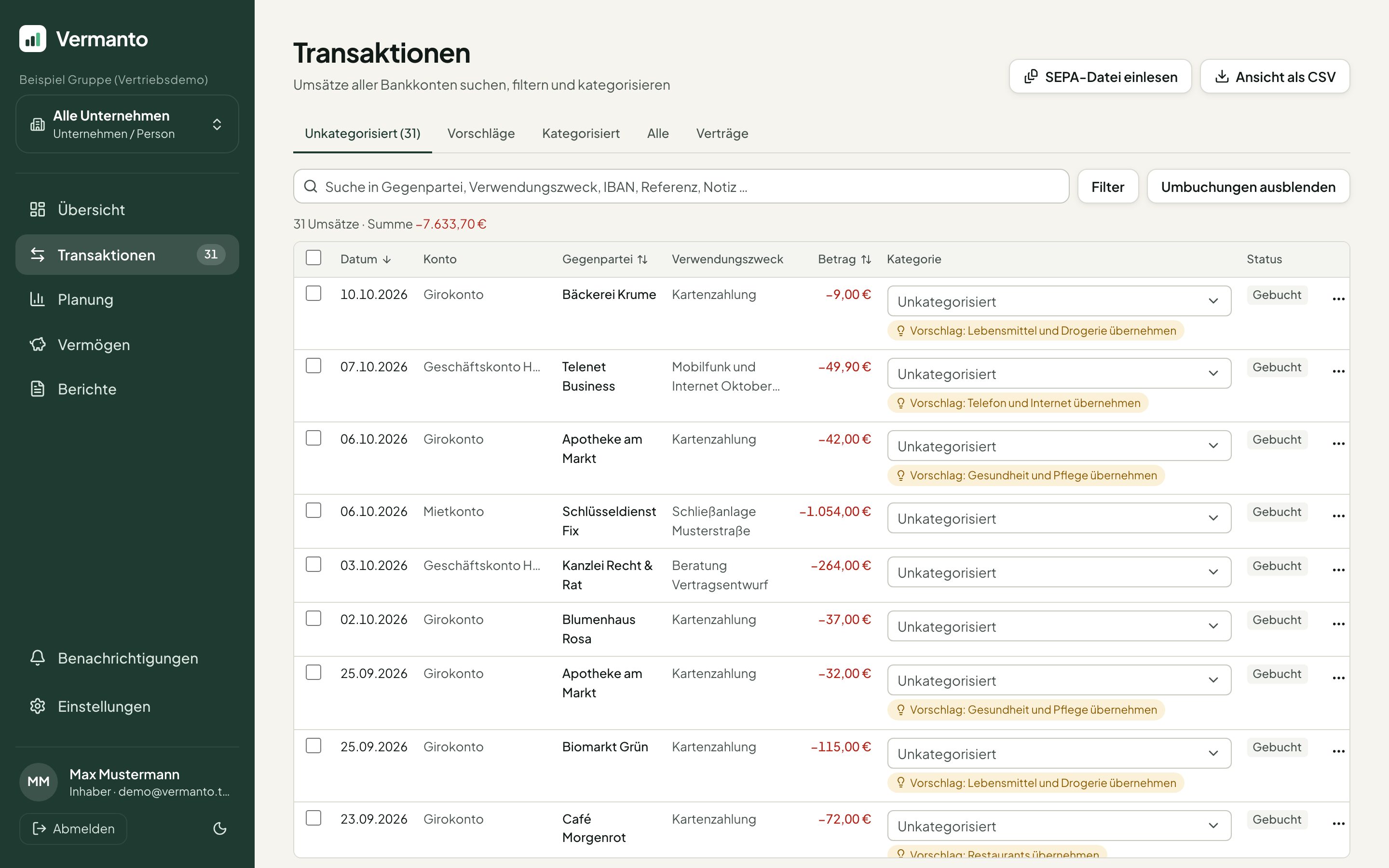Select the Bäckerei Krume transaction checkbox
Screen dimensions: 1389x868
[313, 293]
